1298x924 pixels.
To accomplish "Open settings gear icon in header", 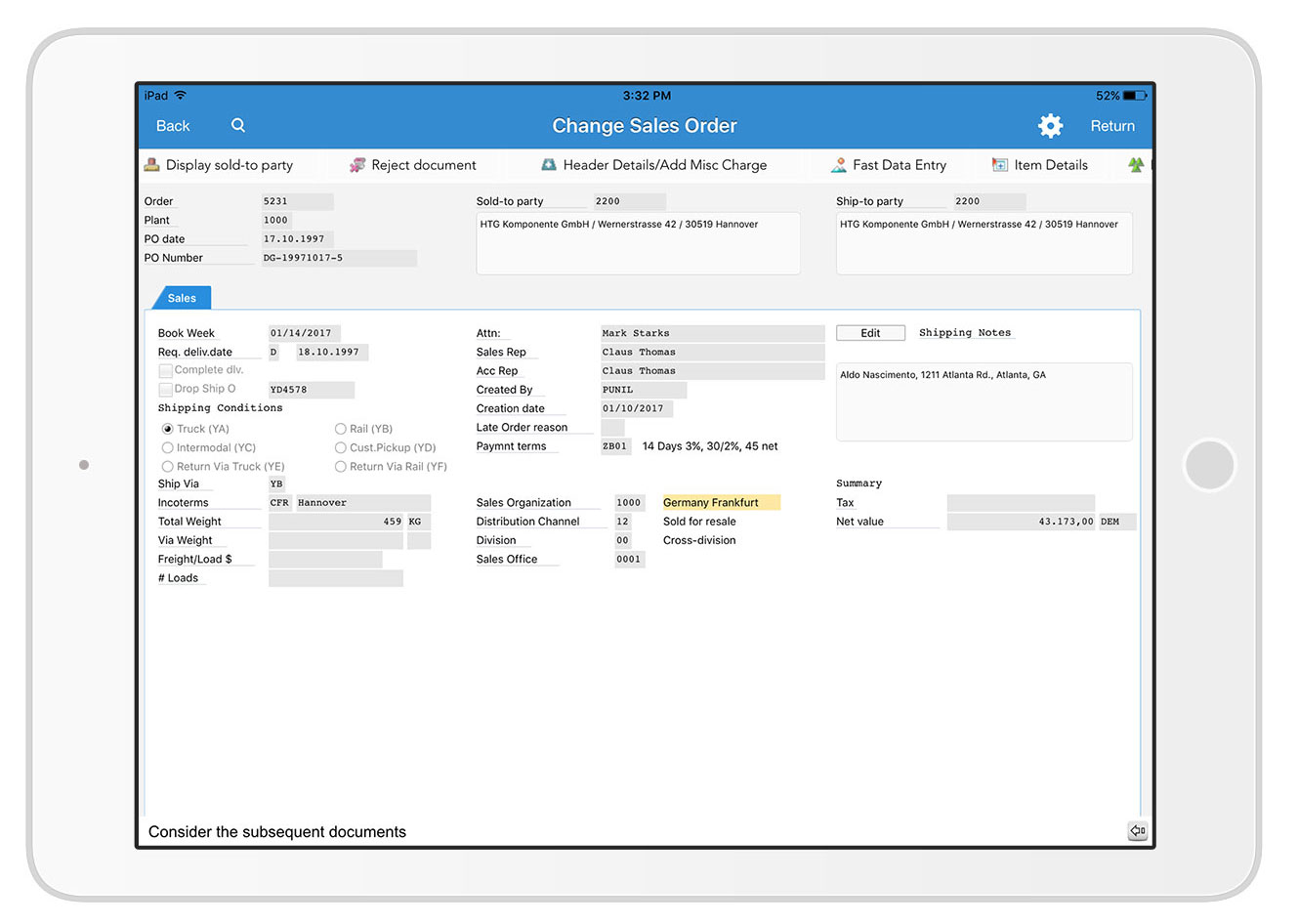I will pos(1050,125).
